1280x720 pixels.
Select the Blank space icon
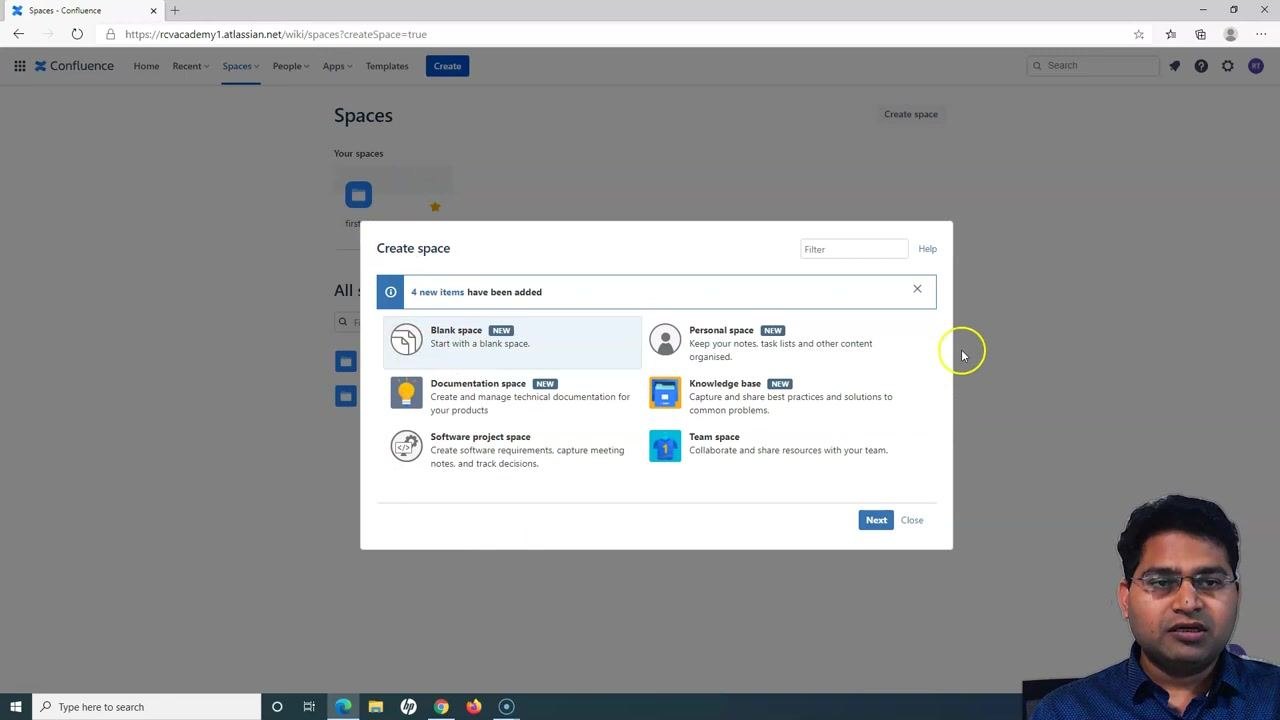click(406, 339)
